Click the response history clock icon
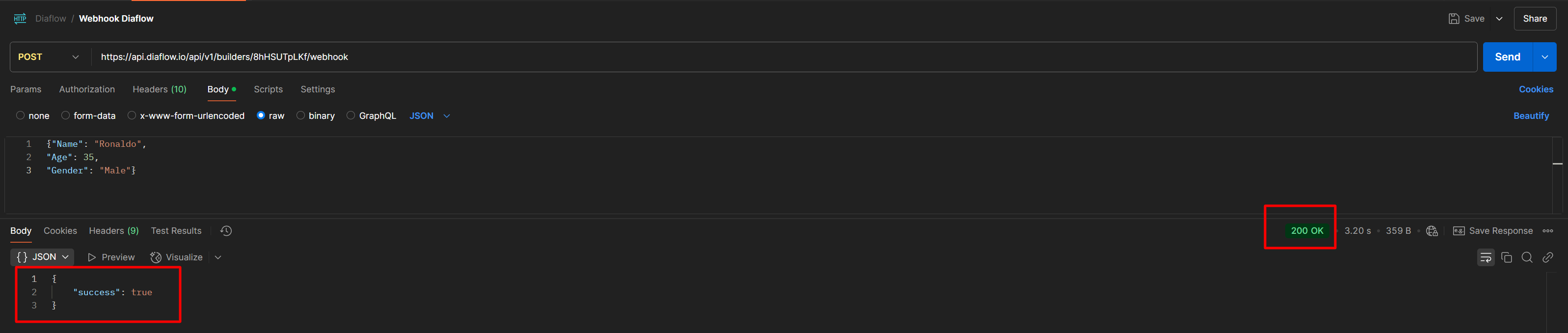This screenshot has width=1568, height=333. pyautogui.click(x=226, y=231)
